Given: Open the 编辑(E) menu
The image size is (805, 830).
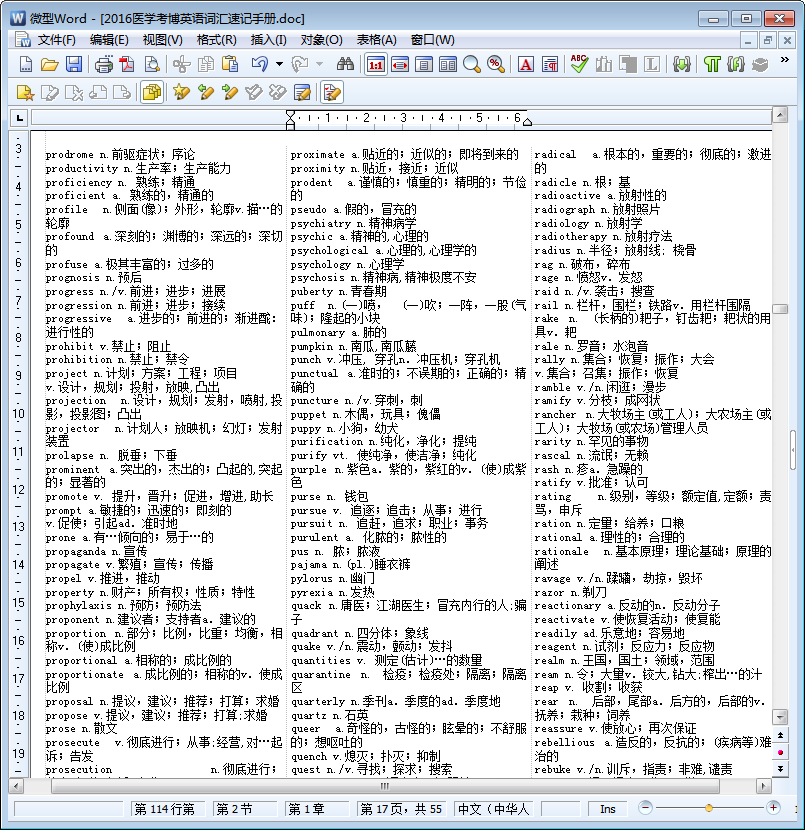Looking at the screenshot, I should click(109, 40).
